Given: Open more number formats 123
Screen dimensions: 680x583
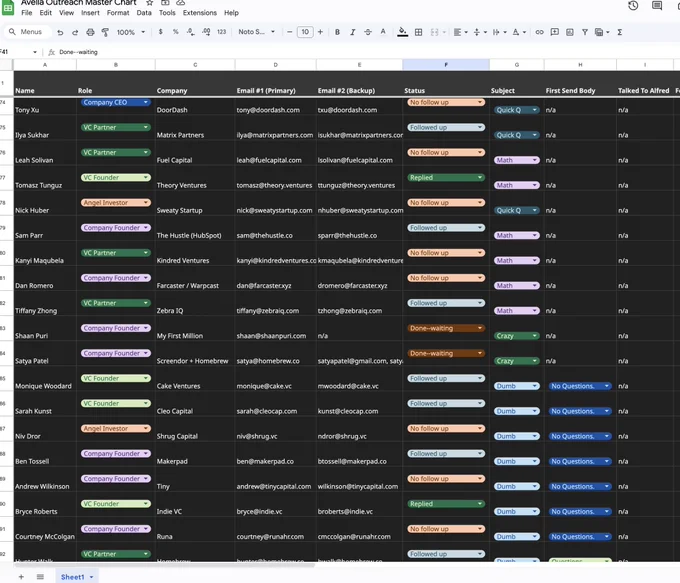Looking at the screenshot, I should click(x=222, y=32).
